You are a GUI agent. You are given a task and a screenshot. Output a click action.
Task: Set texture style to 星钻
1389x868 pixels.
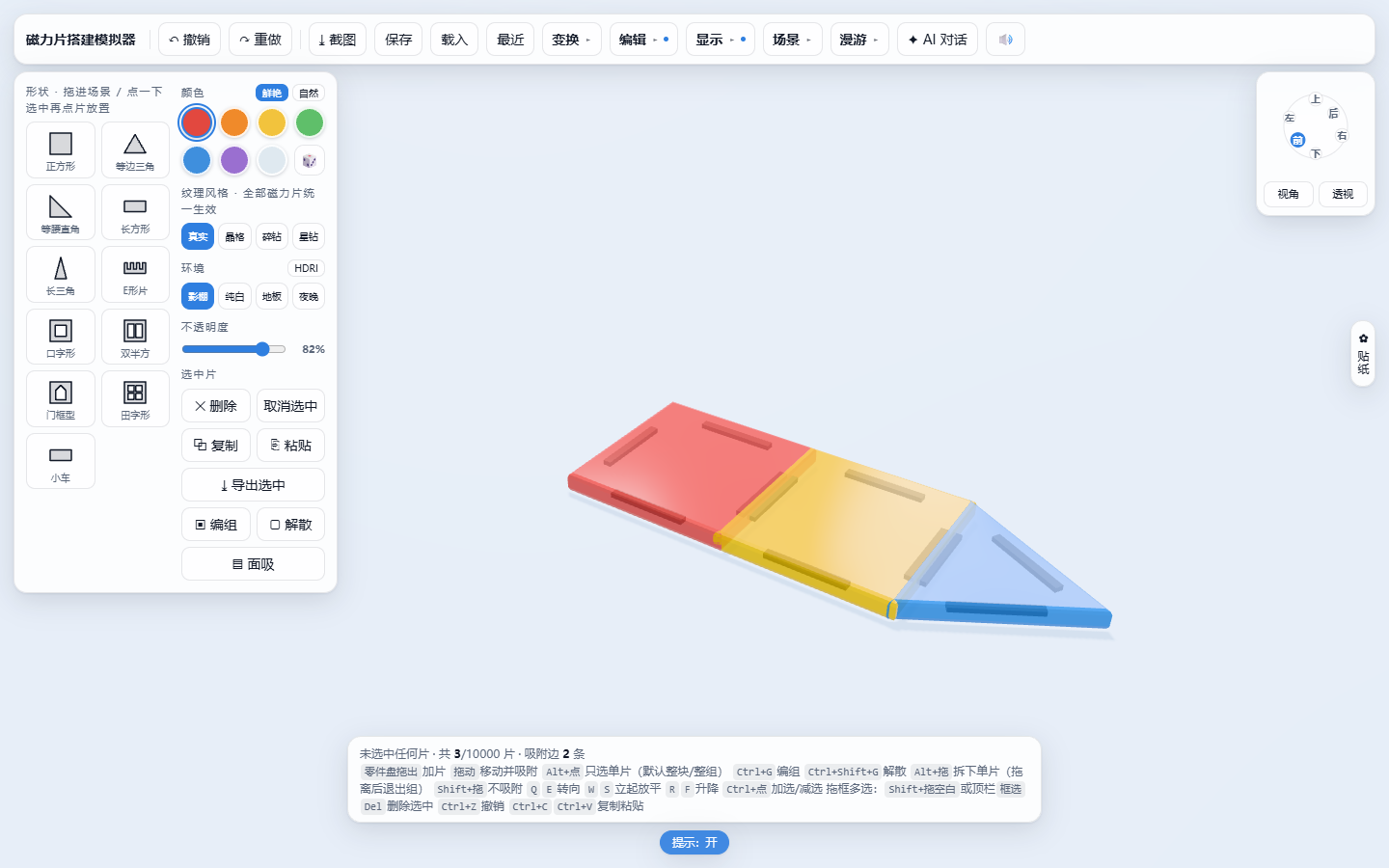click(x=309, y=236)
